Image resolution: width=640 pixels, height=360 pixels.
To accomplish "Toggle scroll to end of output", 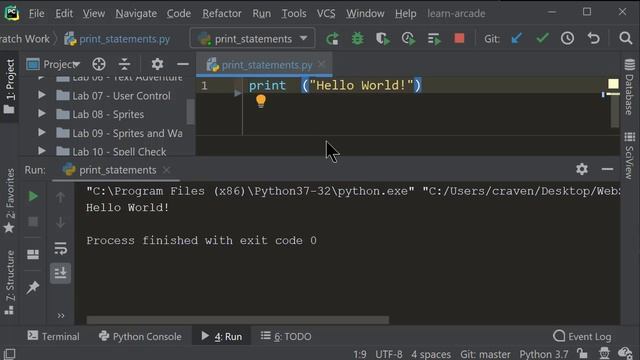I will pyautogui.click(x=60, y=273).
